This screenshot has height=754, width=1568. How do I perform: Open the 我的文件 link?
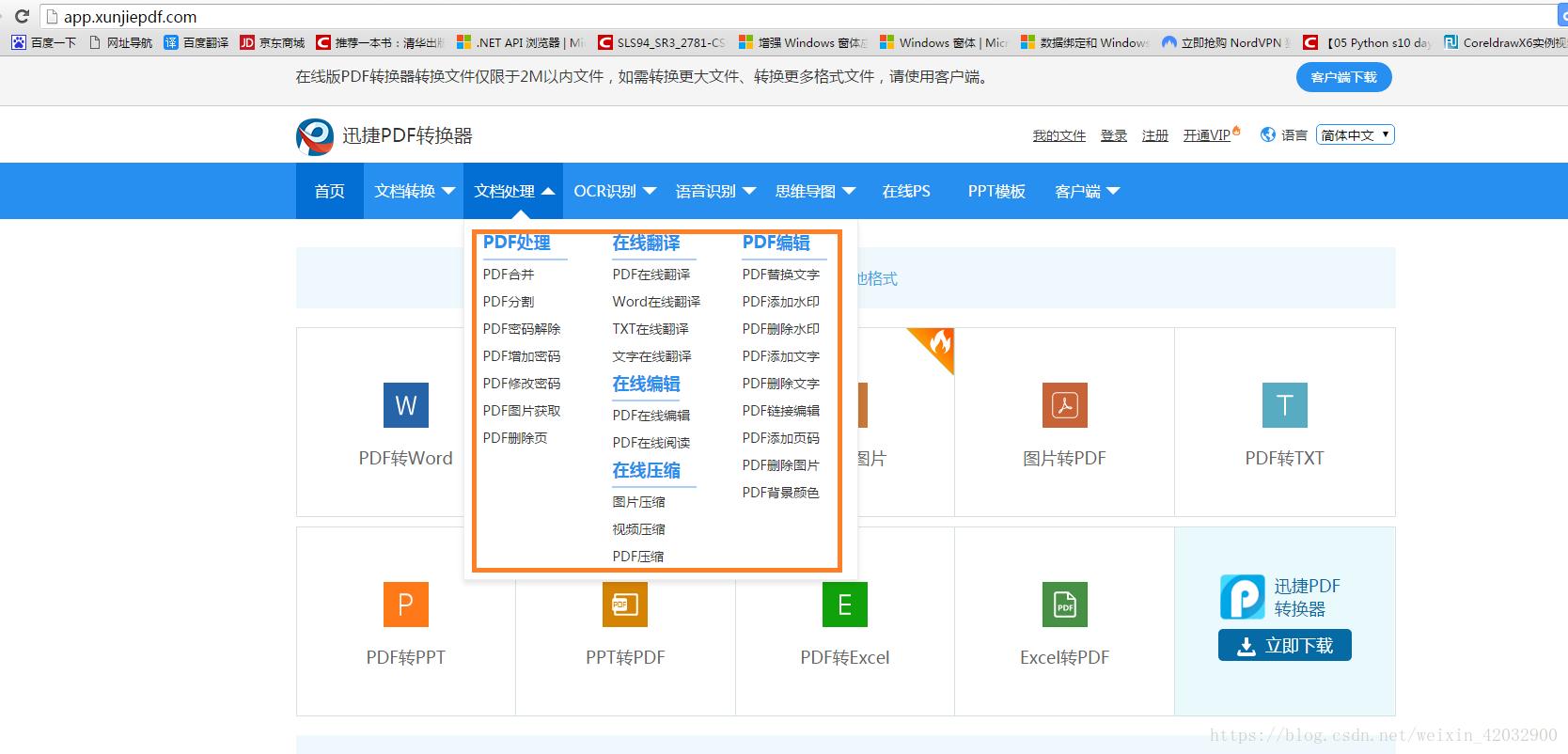(1059, 135)
